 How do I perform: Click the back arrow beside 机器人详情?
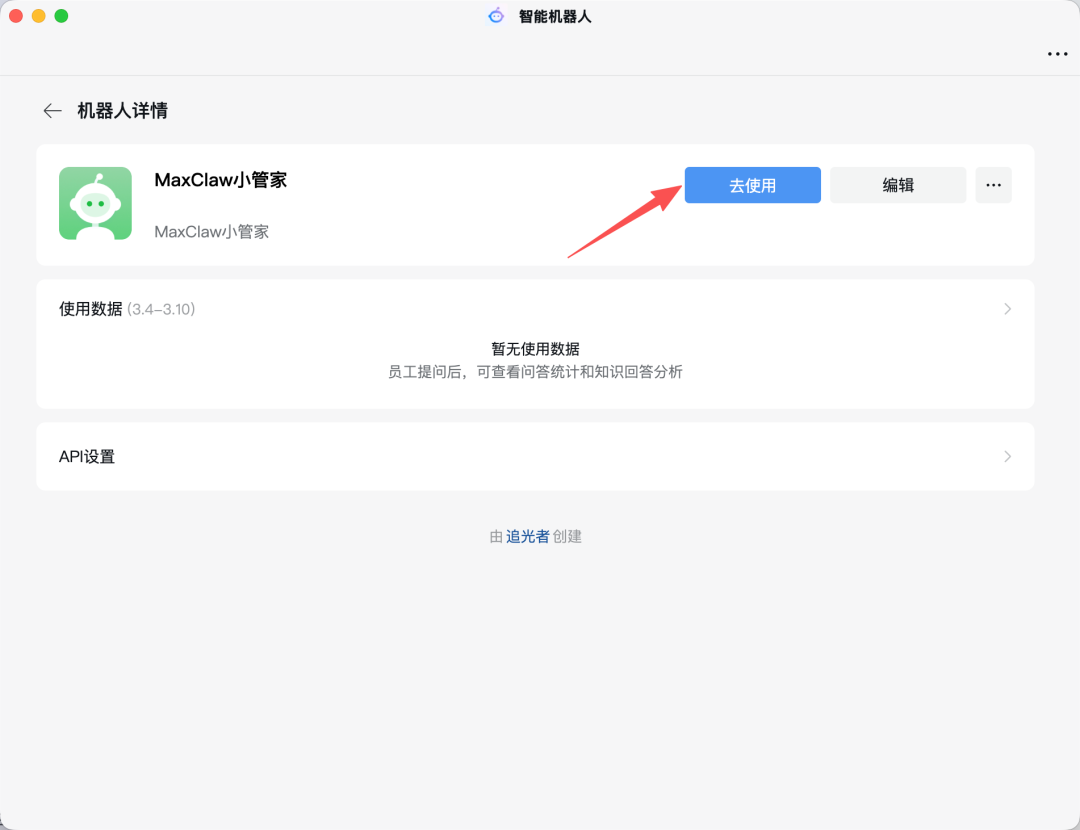pyautogui.click(x=51, y=110)
